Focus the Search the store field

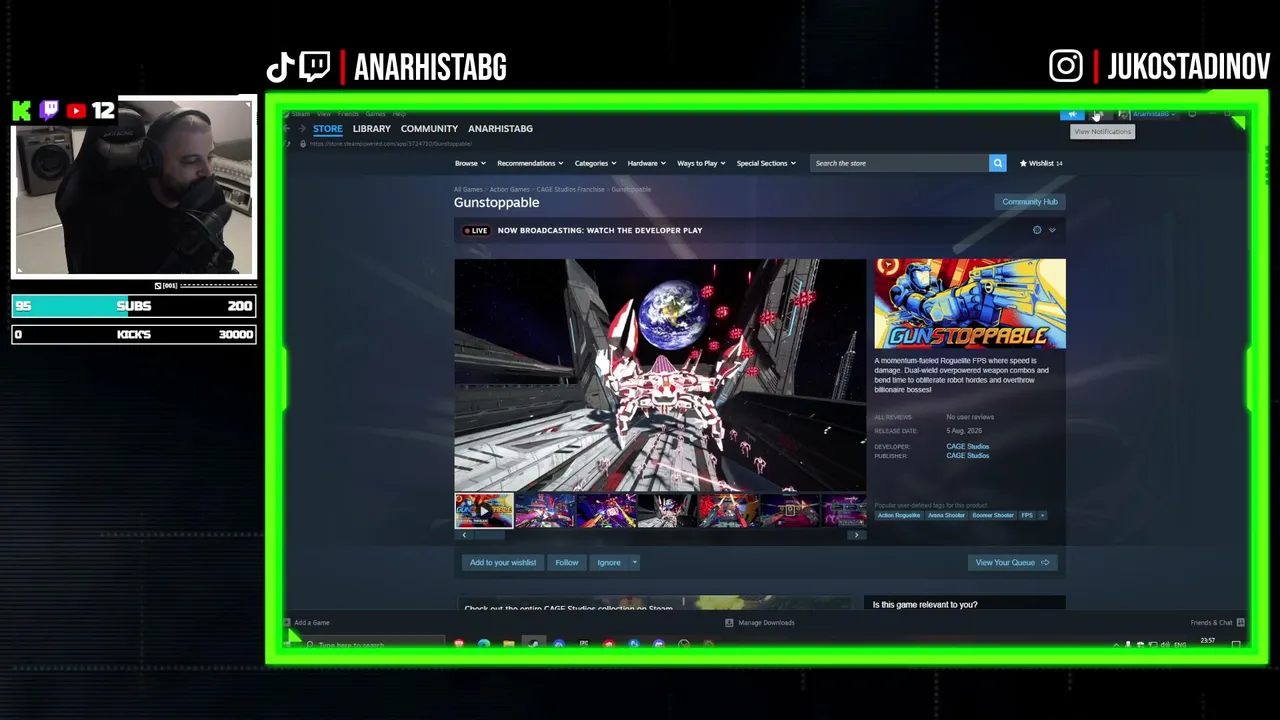click(899, 163)
